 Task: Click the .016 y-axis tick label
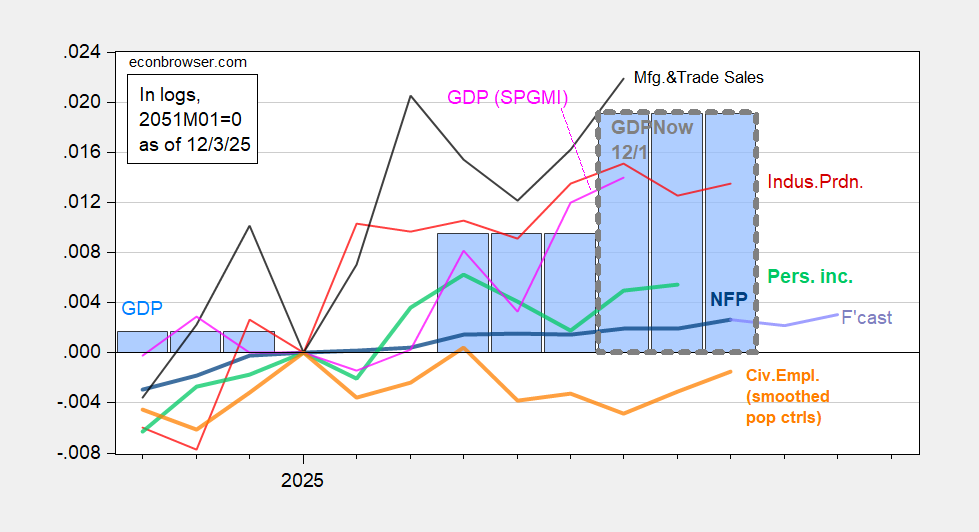(x=83, y=153)
